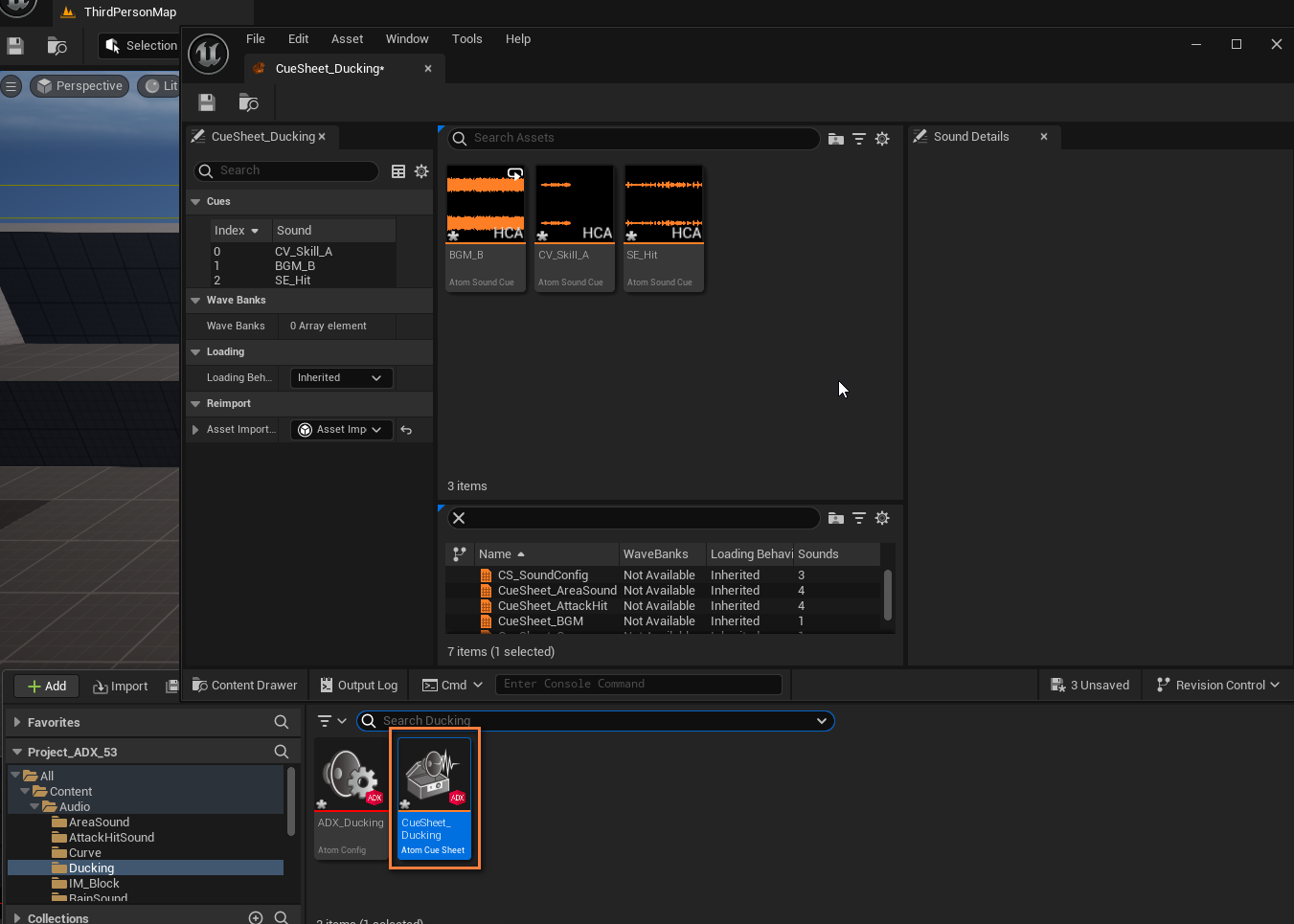The image size is (1294, 924).
Task: Search within Favorites using magnifier icon
Action: 282,722
